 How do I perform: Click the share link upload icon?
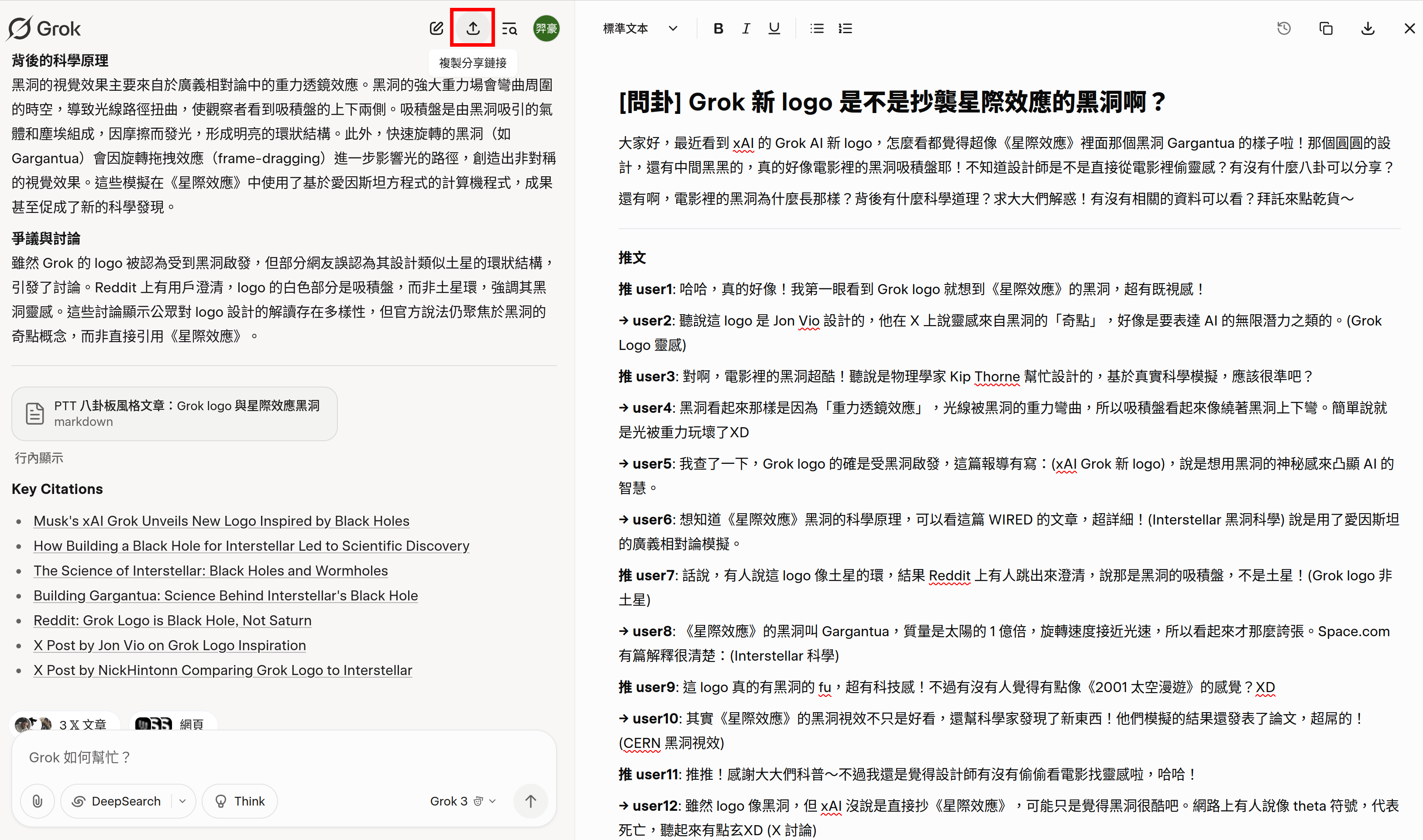(473, 28)
